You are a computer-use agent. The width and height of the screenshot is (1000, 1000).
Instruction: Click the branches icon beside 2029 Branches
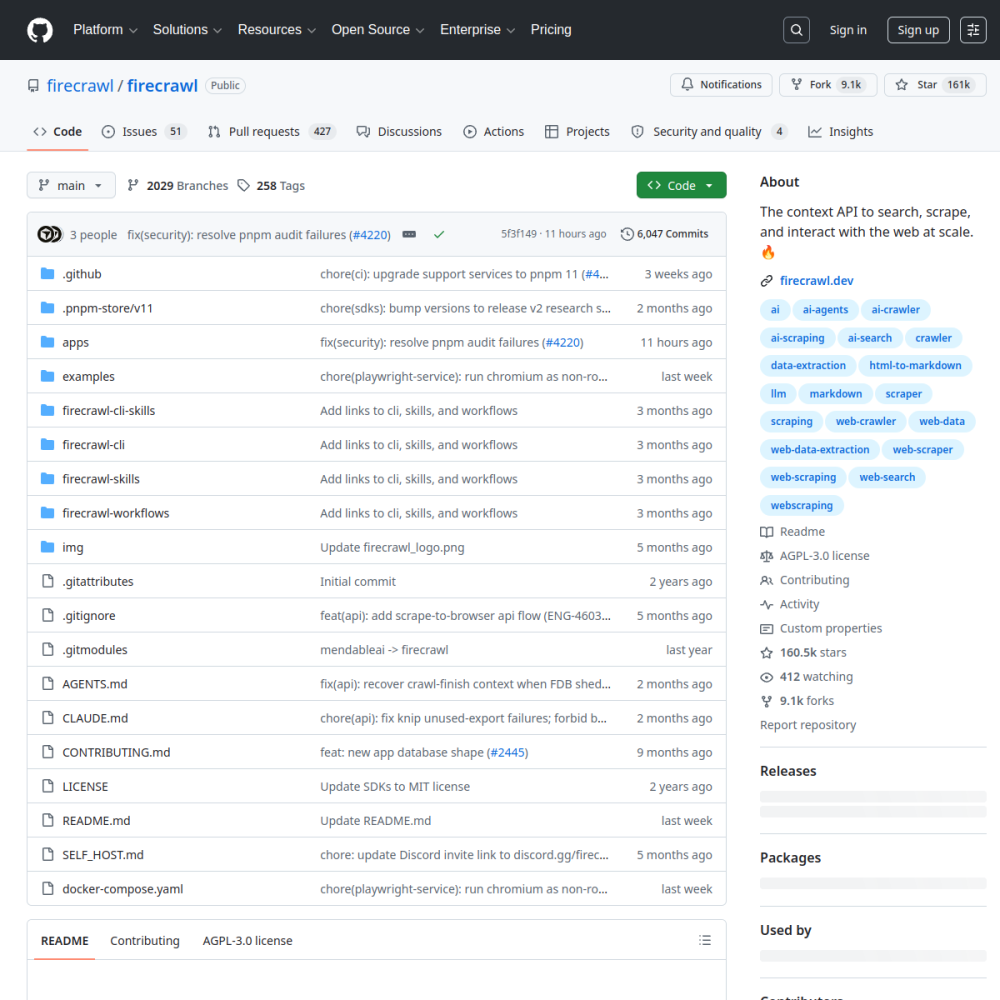pos(133,185)
